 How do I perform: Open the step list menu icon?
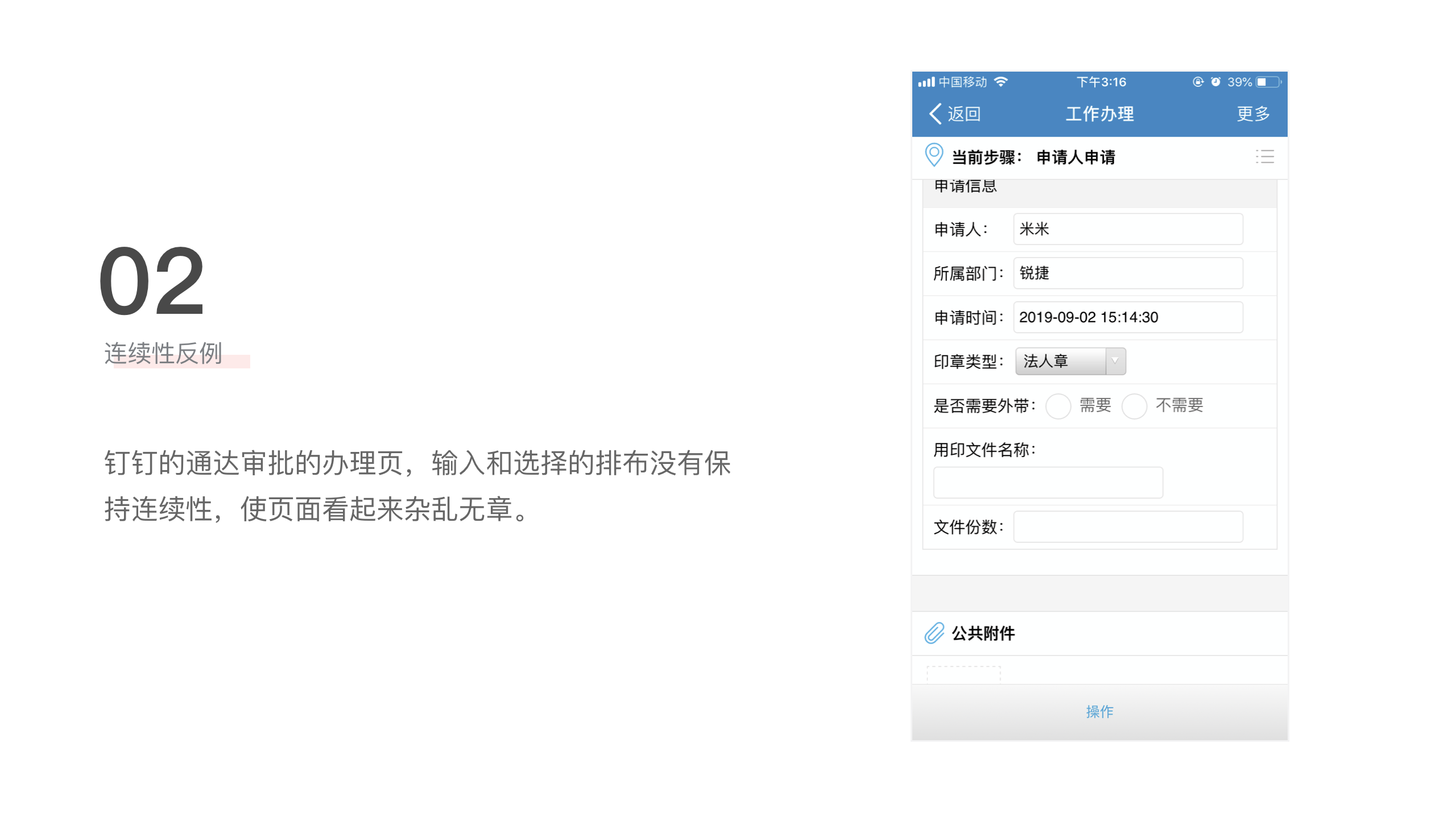tap(1264, 156)
